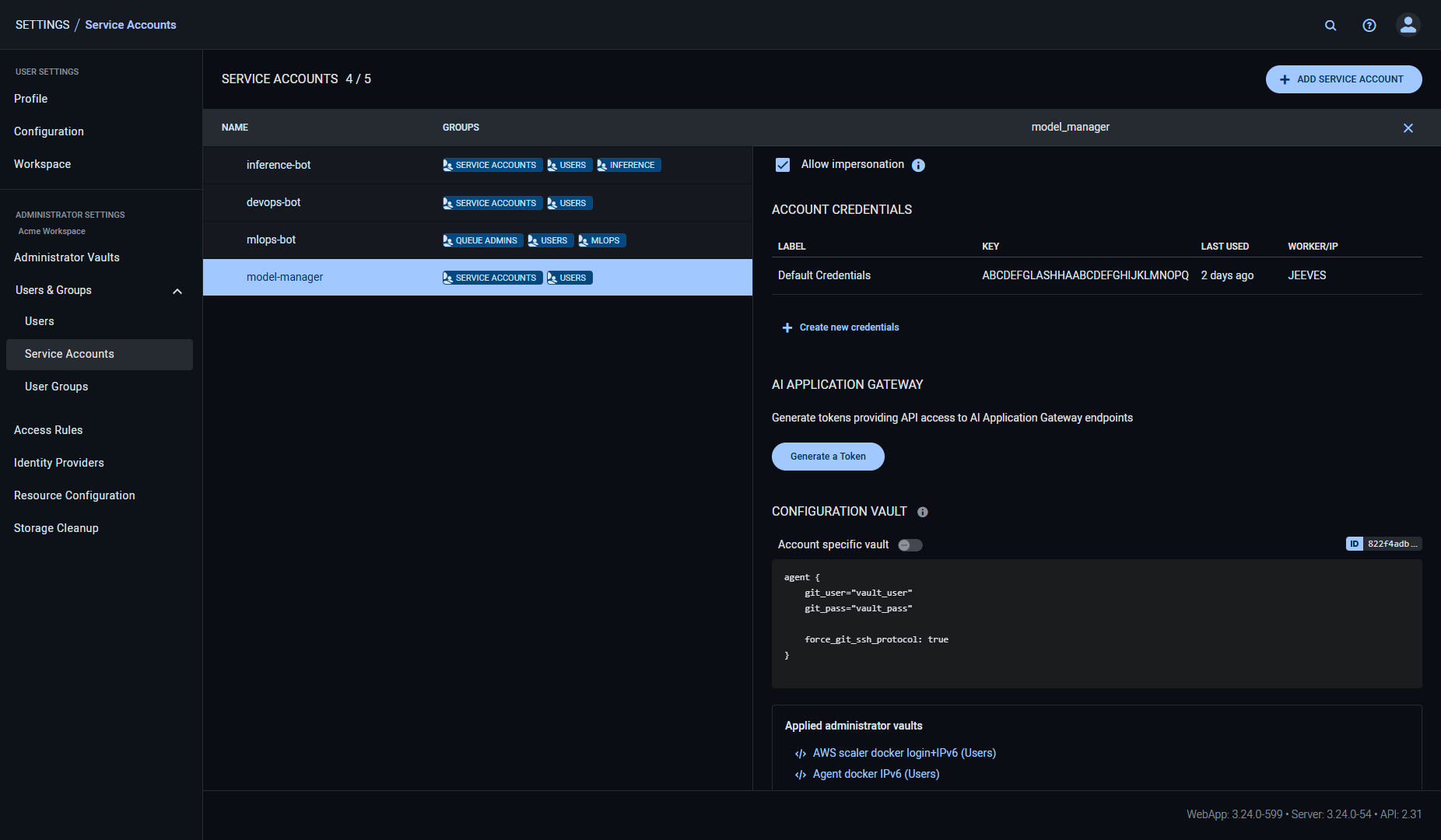Enable the Account specific vault toggle
This screenshot has height=840, width=1441.
coord(909,544)
